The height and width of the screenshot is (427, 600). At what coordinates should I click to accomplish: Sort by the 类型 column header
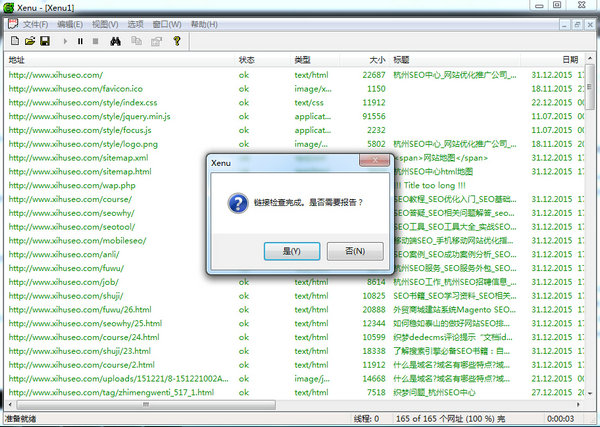point(316,60)
